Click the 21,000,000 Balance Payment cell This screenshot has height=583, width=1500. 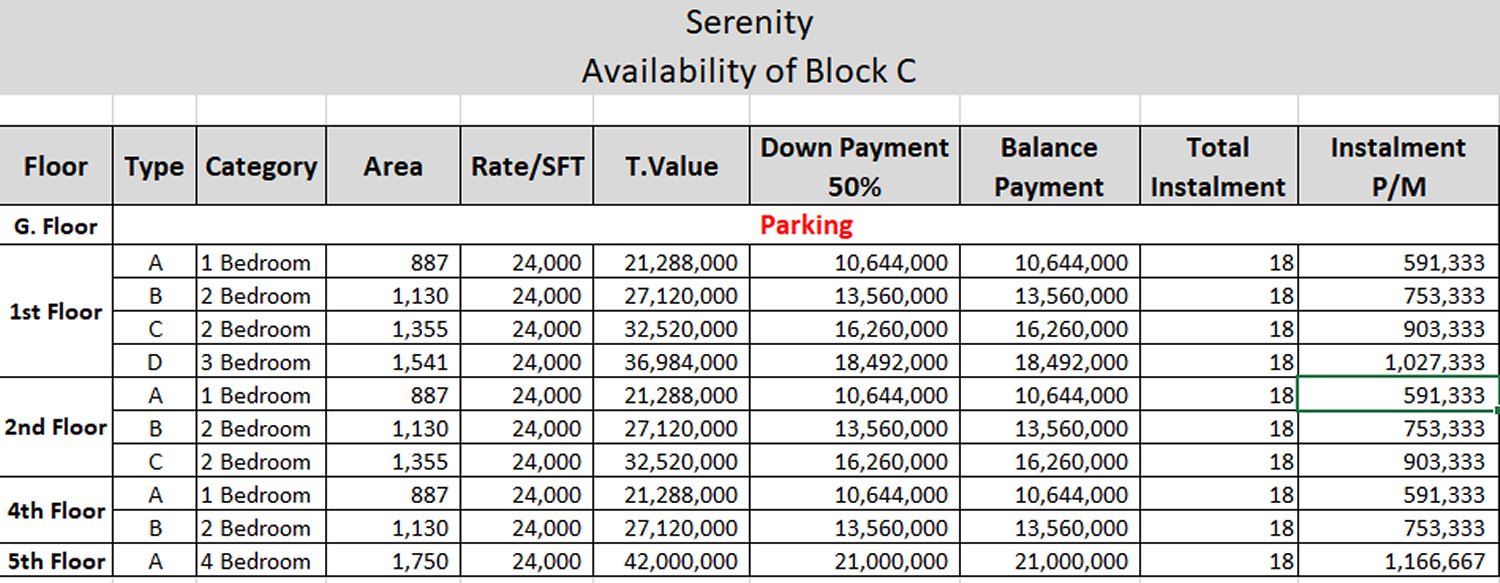click(1049, 561)
